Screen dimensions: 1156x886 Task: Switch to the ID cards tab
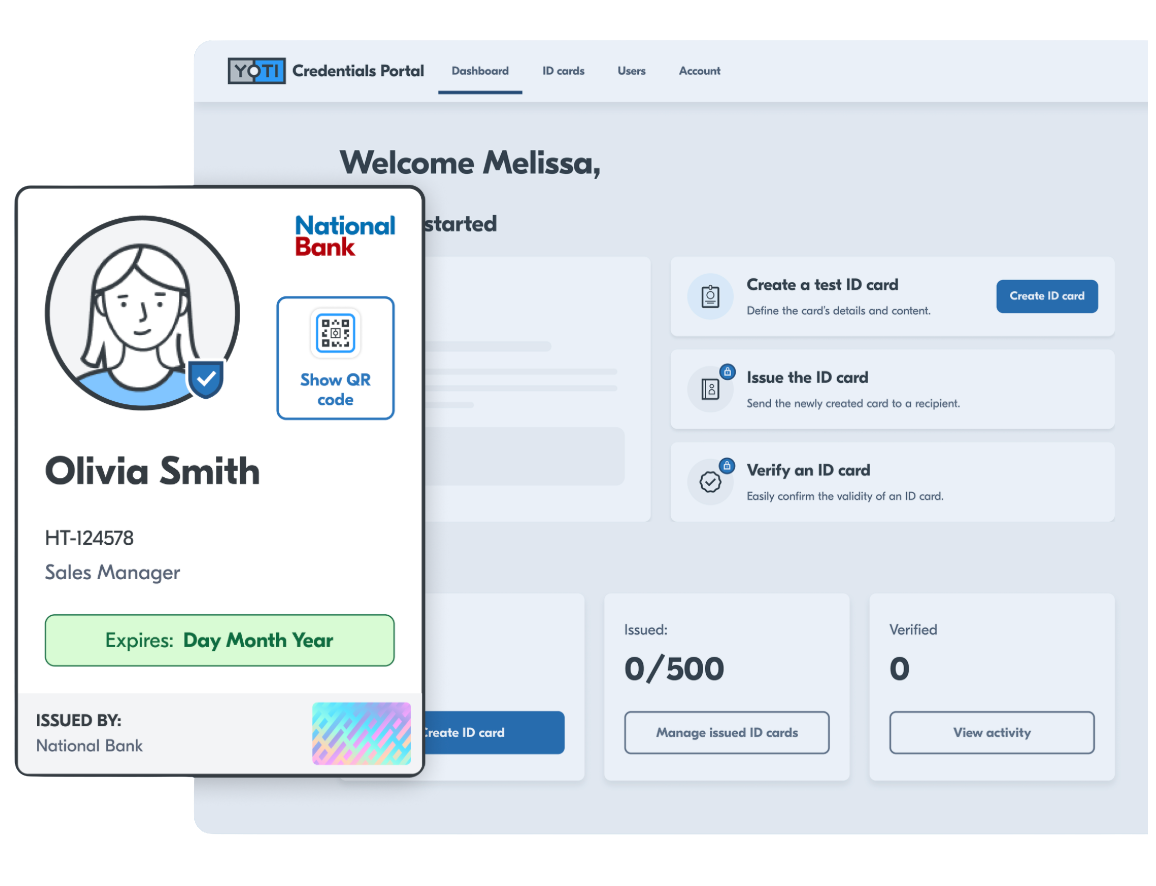563,71
